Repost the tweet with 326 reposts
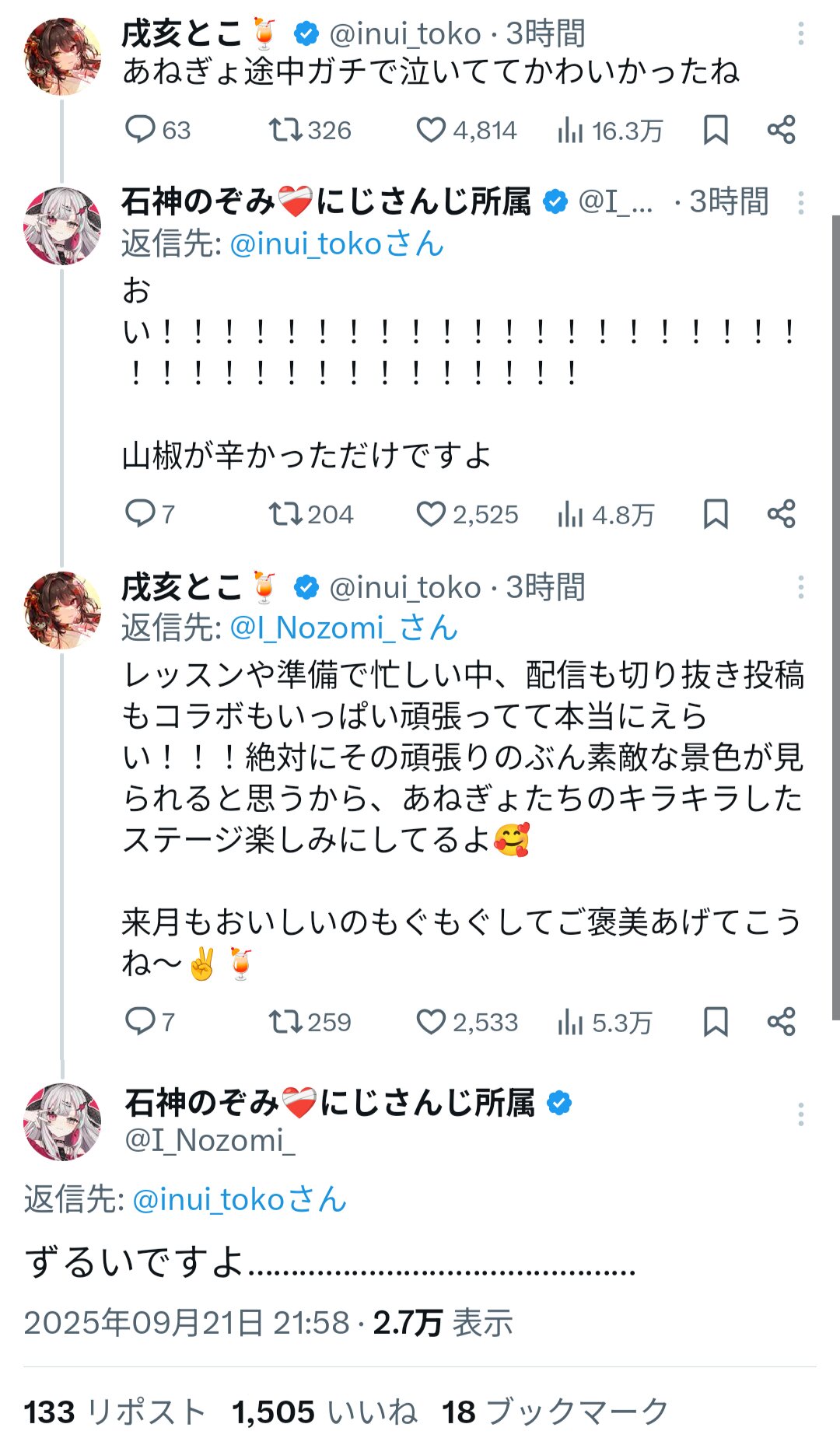Screen dimensions: 840x1438 [x=285, y=130]
